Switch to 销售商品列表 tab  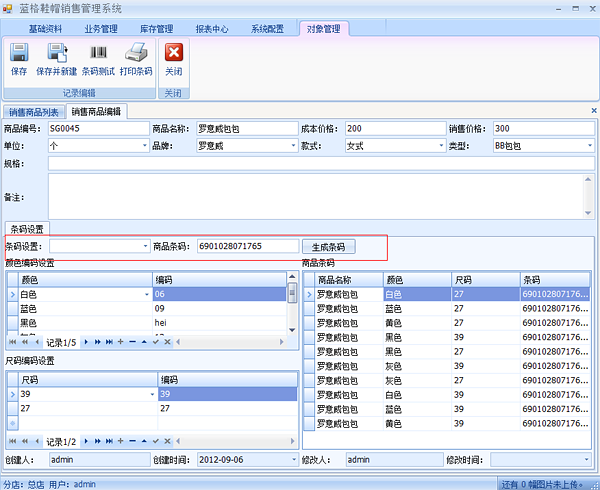click(x=33, y=111)
